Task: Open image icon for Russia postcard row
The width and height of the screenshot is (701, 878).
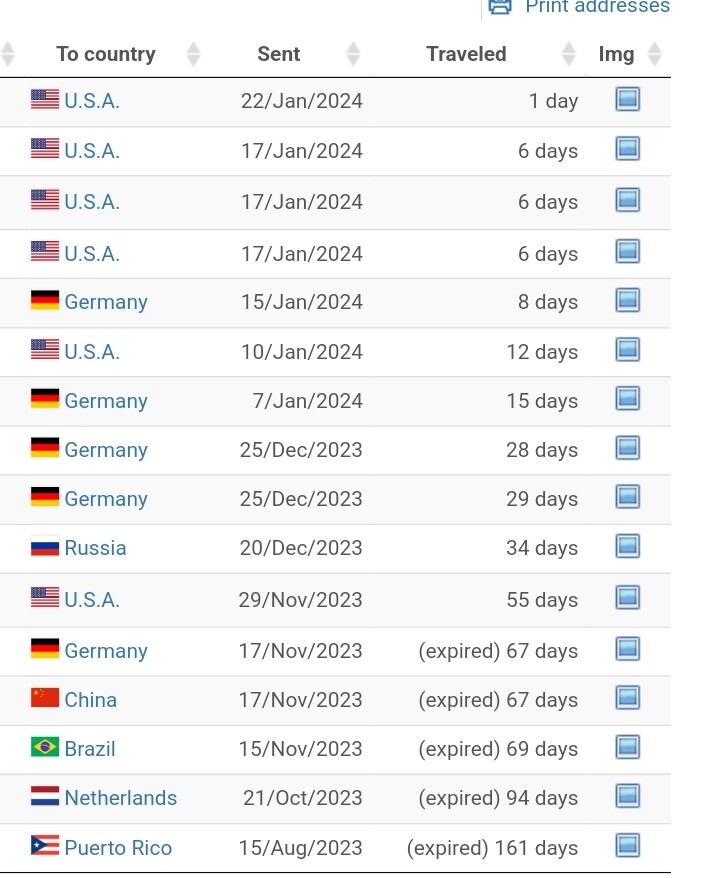Action: pos(627,546)
